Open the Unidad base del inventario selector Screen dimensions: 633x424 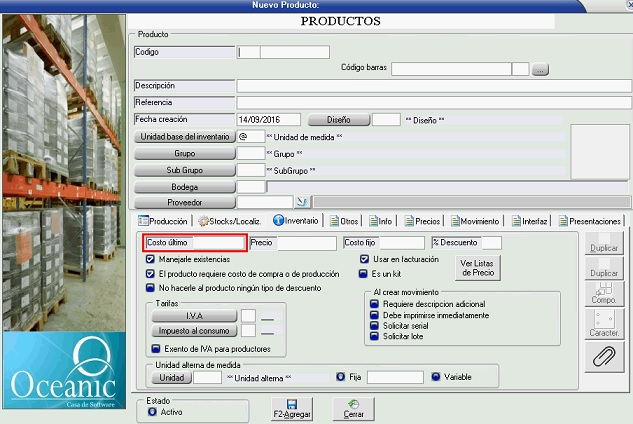[x=185, y=136]
